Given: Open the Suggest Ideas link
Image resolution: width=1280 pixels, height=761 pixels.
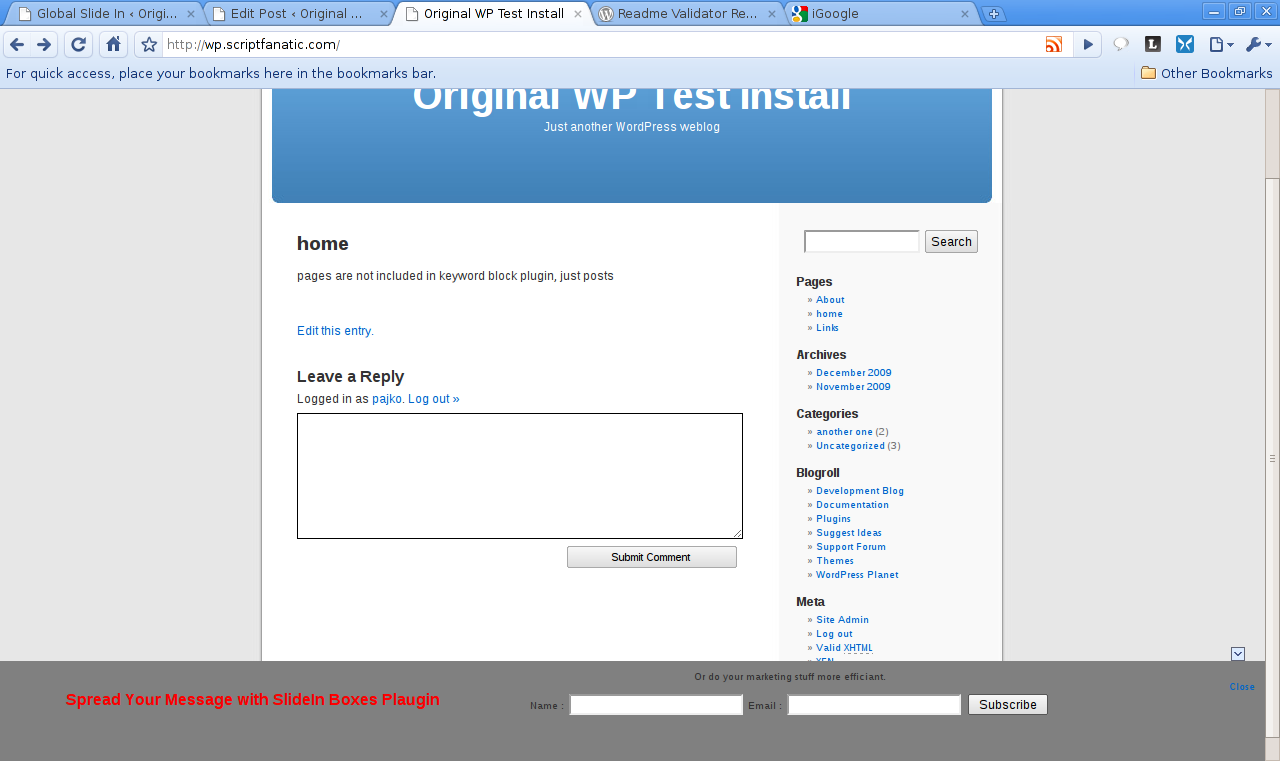Looking at the screenshot, I should coord(849,533).
